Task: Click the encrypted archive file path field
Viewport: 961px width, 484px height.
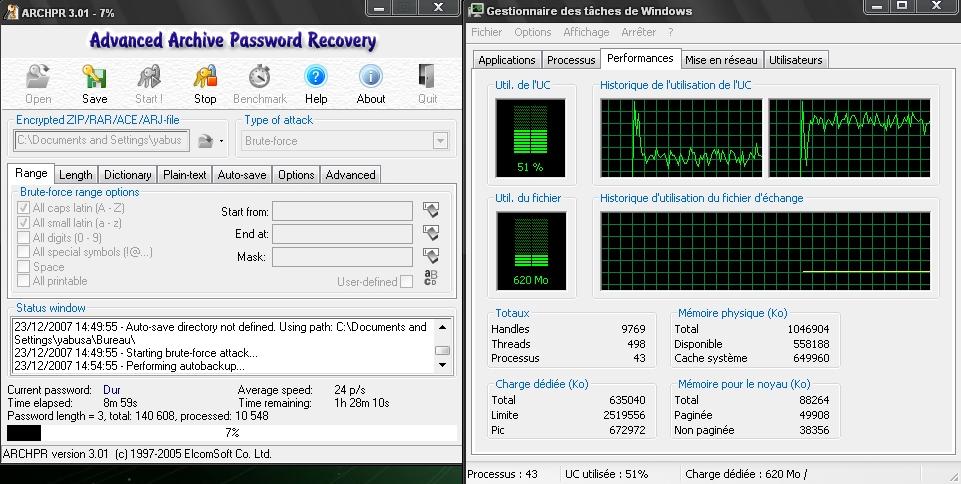Action: (102, 140)
